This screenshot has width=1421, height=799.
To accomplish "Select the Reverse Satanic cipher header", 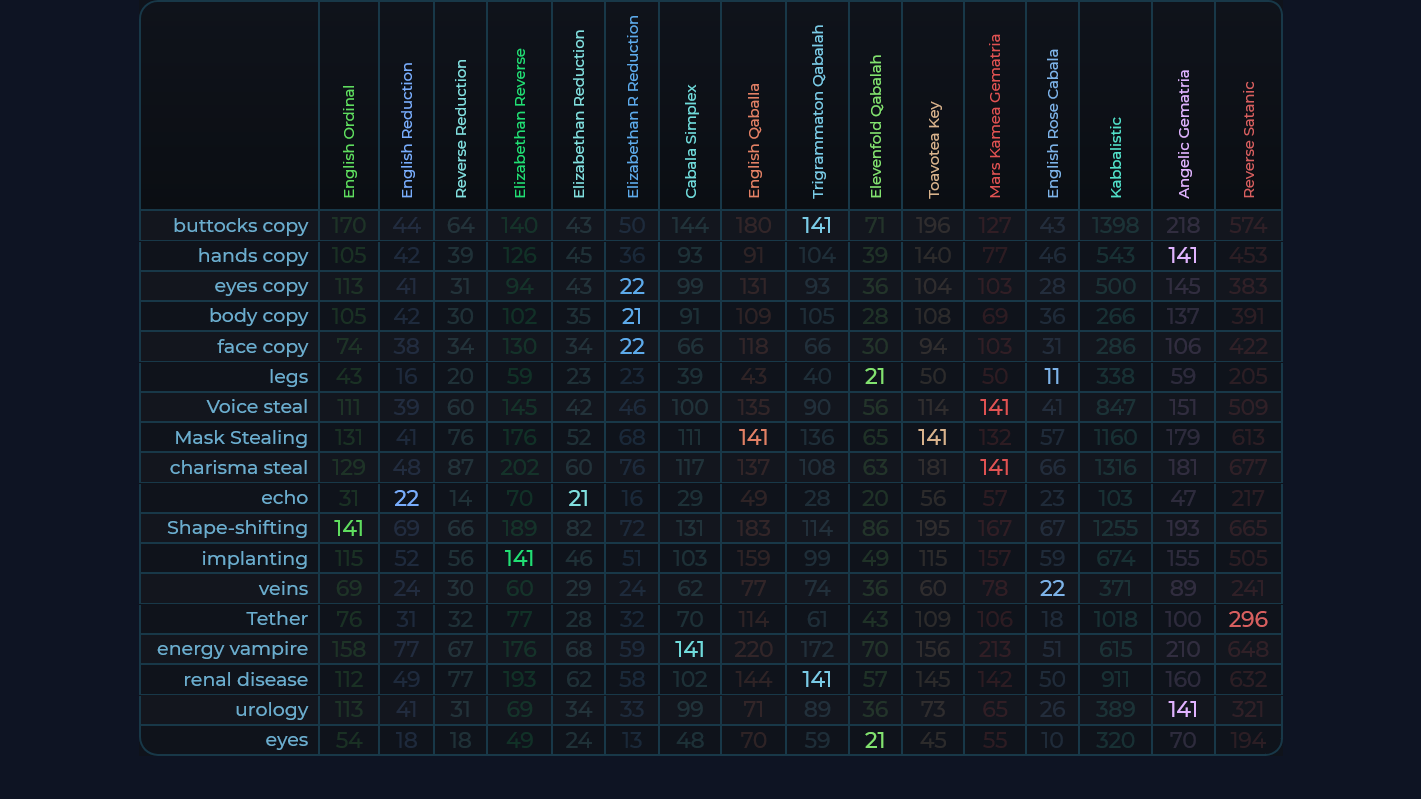I will (1248, 139).
